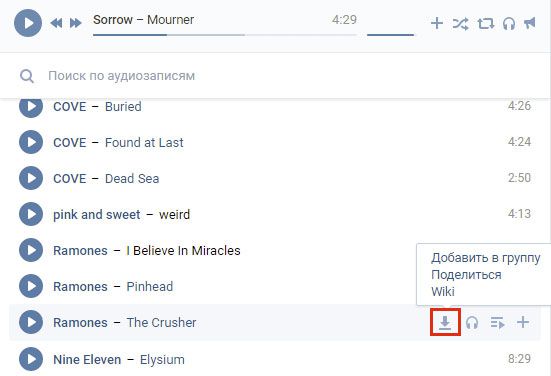Click the headphones icon in the player header
551x376 pixels.
pos(509,24)
